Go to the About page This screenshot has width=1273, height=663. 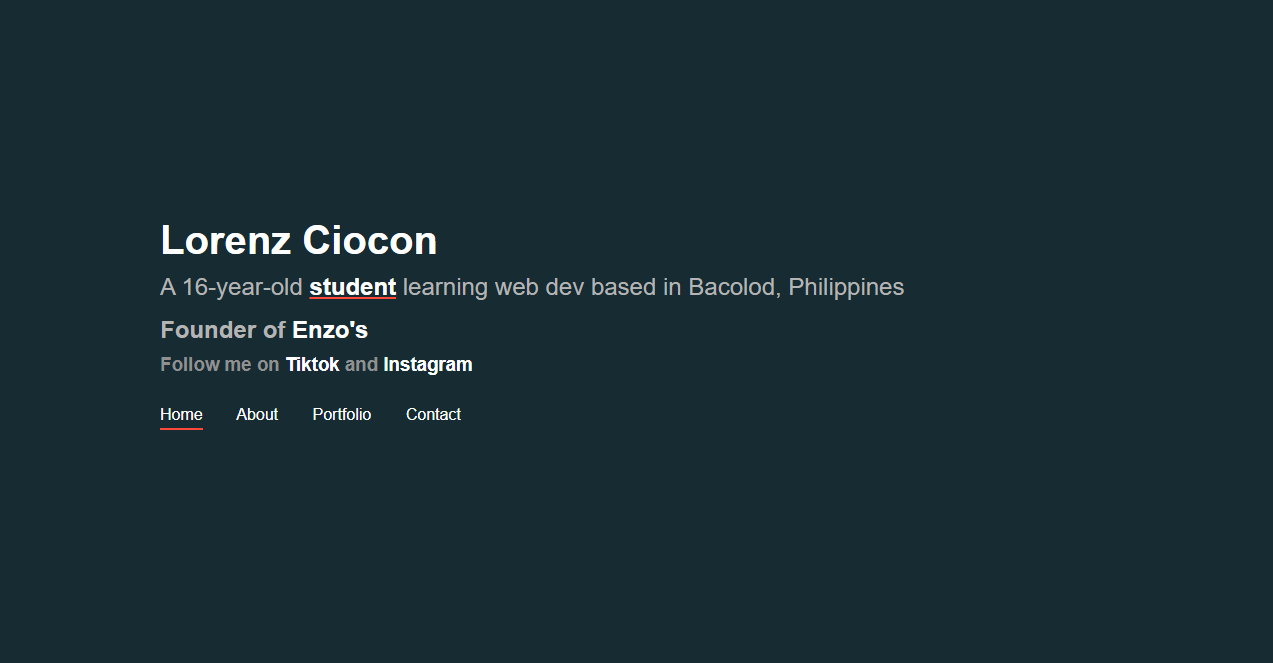[257, 415]
